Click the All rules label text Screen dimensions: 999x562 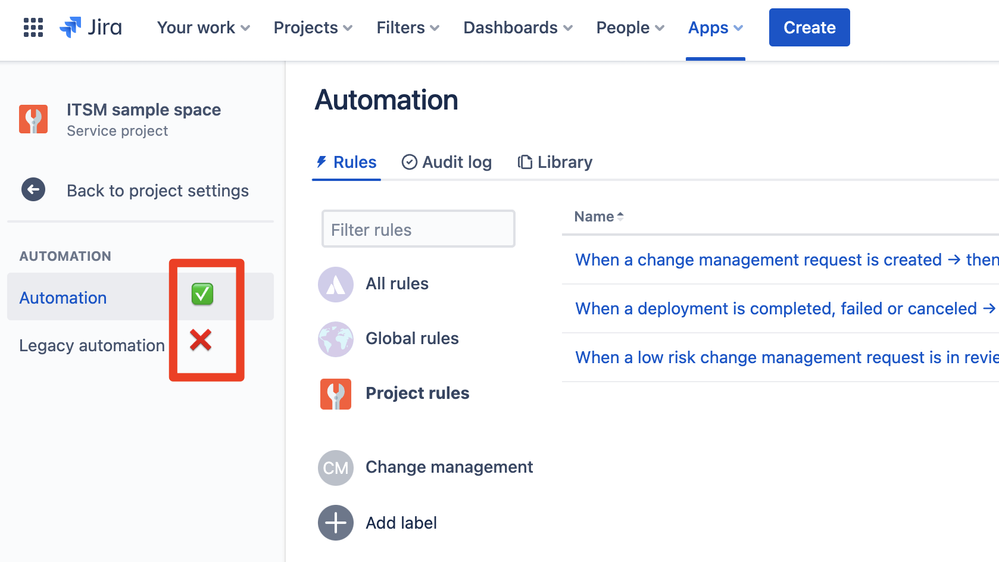pos(397,284)
